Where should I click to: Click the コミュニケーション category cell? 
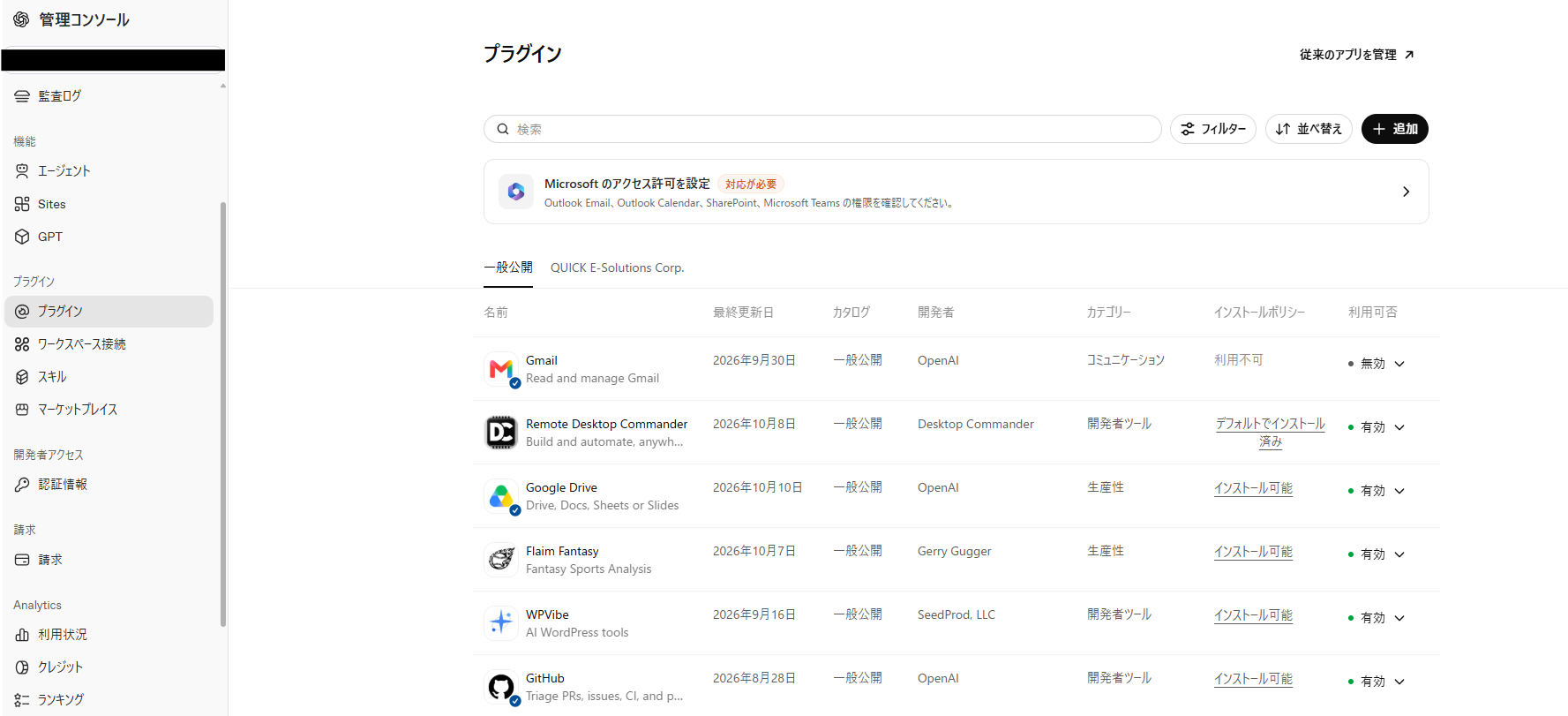tap(1126, 360)
